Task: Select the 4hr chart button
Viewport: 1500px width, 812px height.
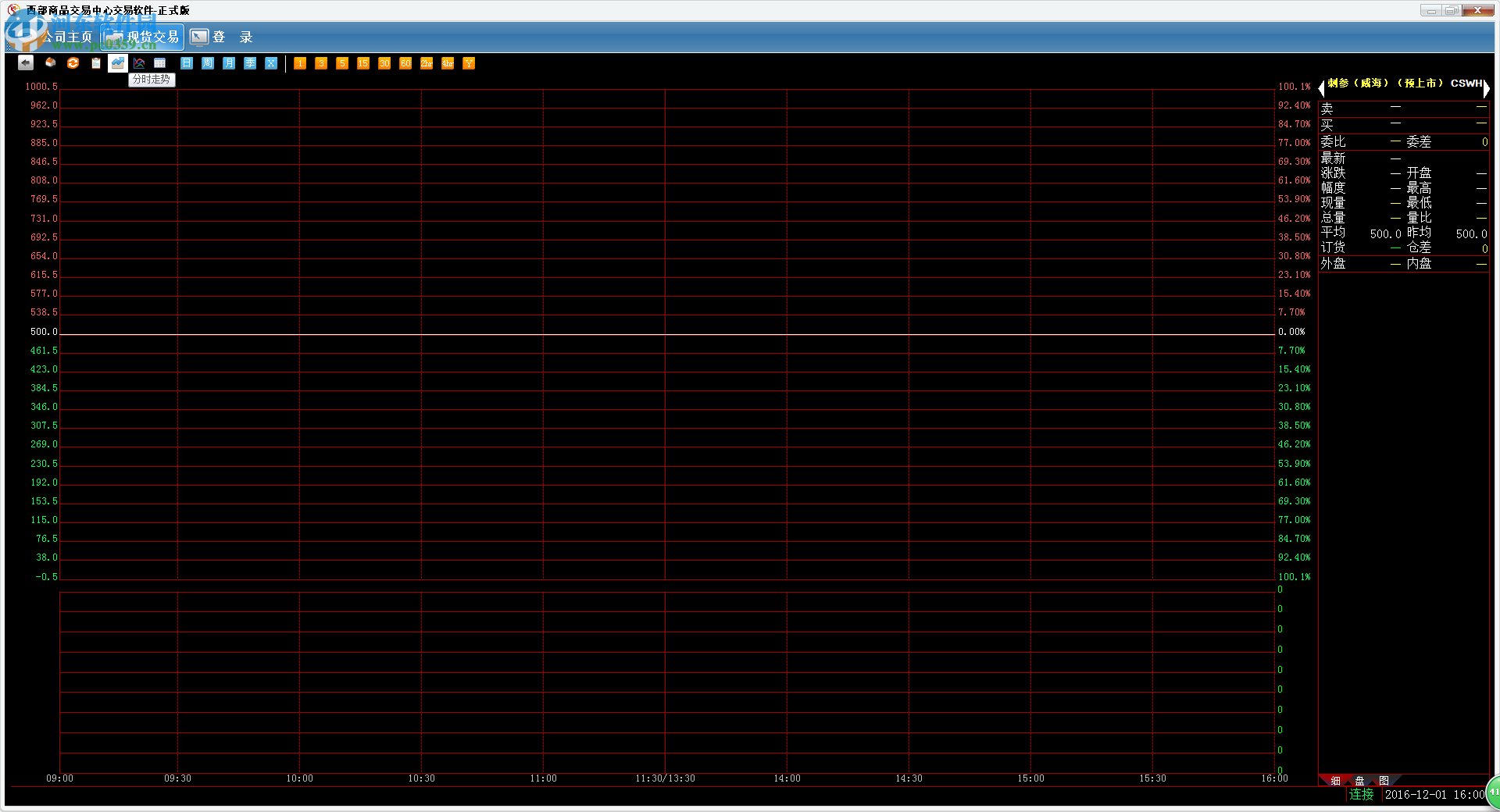Action: point(448,63)
